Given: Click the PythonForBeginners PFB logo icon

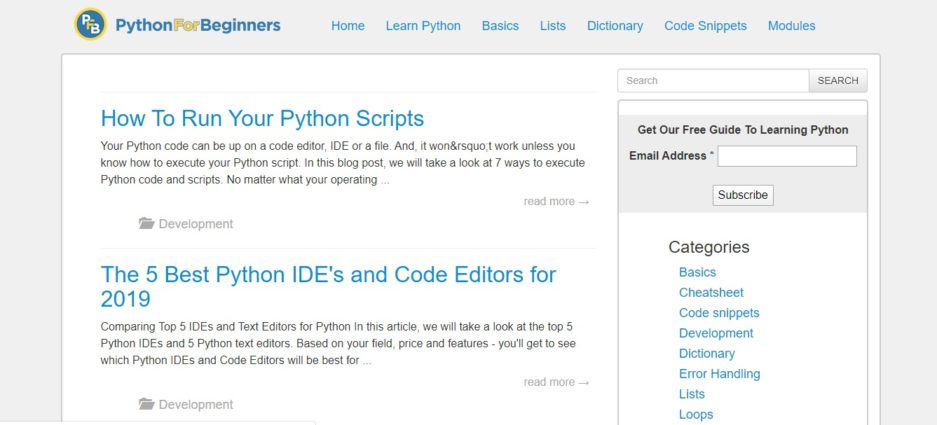Looking at the screenshot, I should pyautogui.click(x=90, y=25).
